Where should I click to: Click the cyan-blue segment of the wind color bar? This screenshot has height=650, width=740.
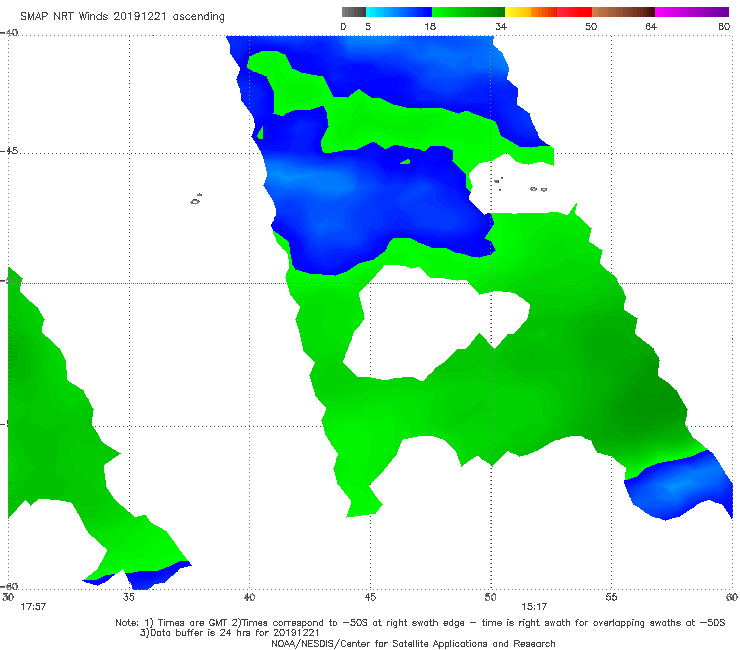click(399, 12)
